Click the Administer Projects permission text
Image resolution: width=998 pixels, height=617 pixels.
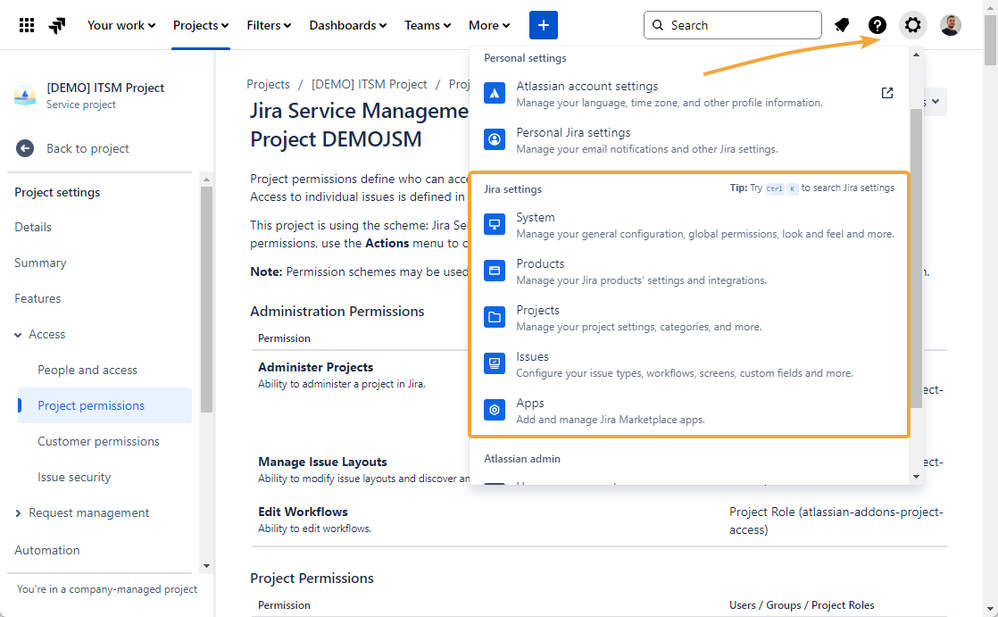pos(316,367)
